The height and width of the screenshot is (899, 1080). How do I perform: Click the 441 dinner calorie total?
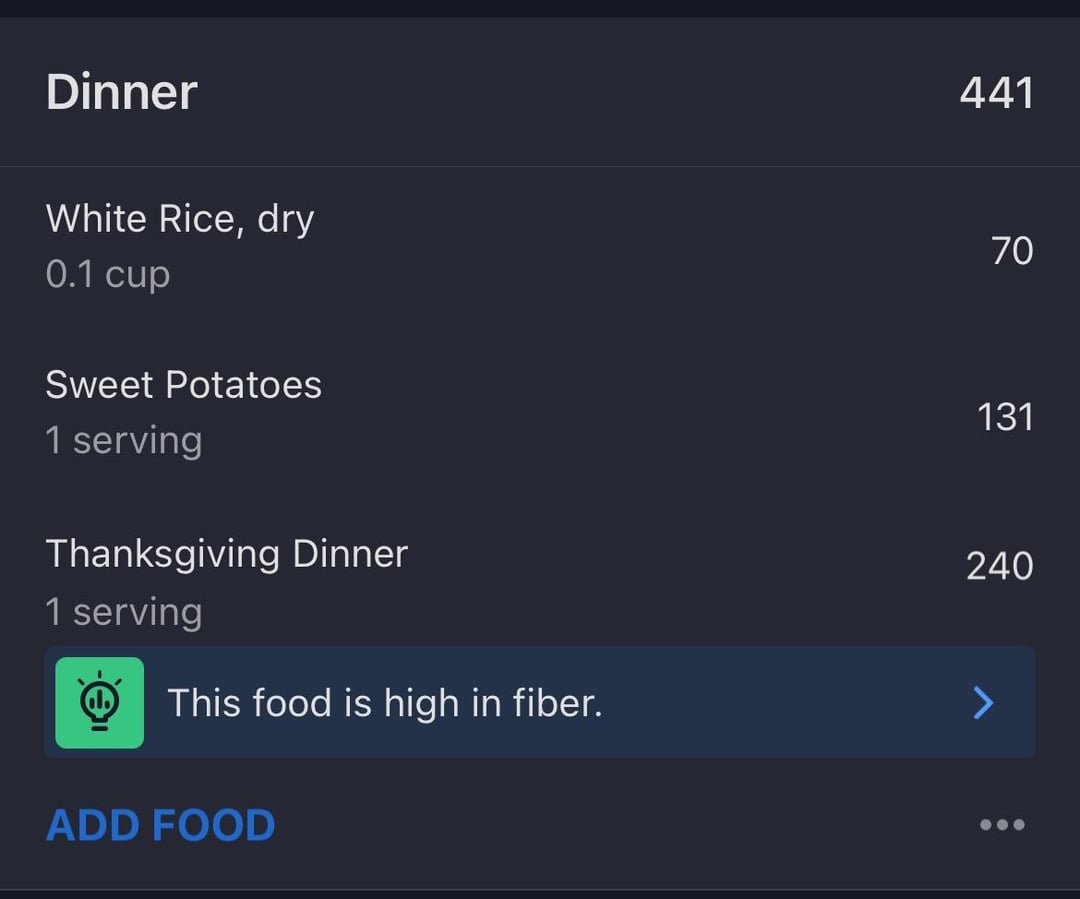997,93
